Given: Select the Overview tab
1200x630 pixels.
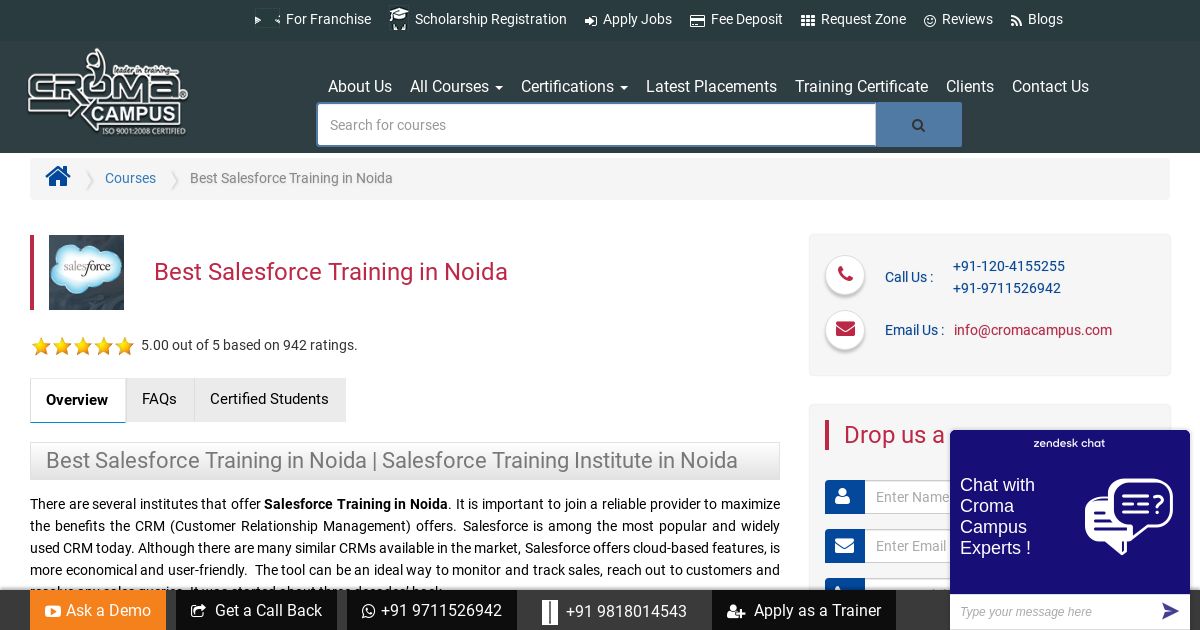Looking at the screenshot, I should point(78,400).
